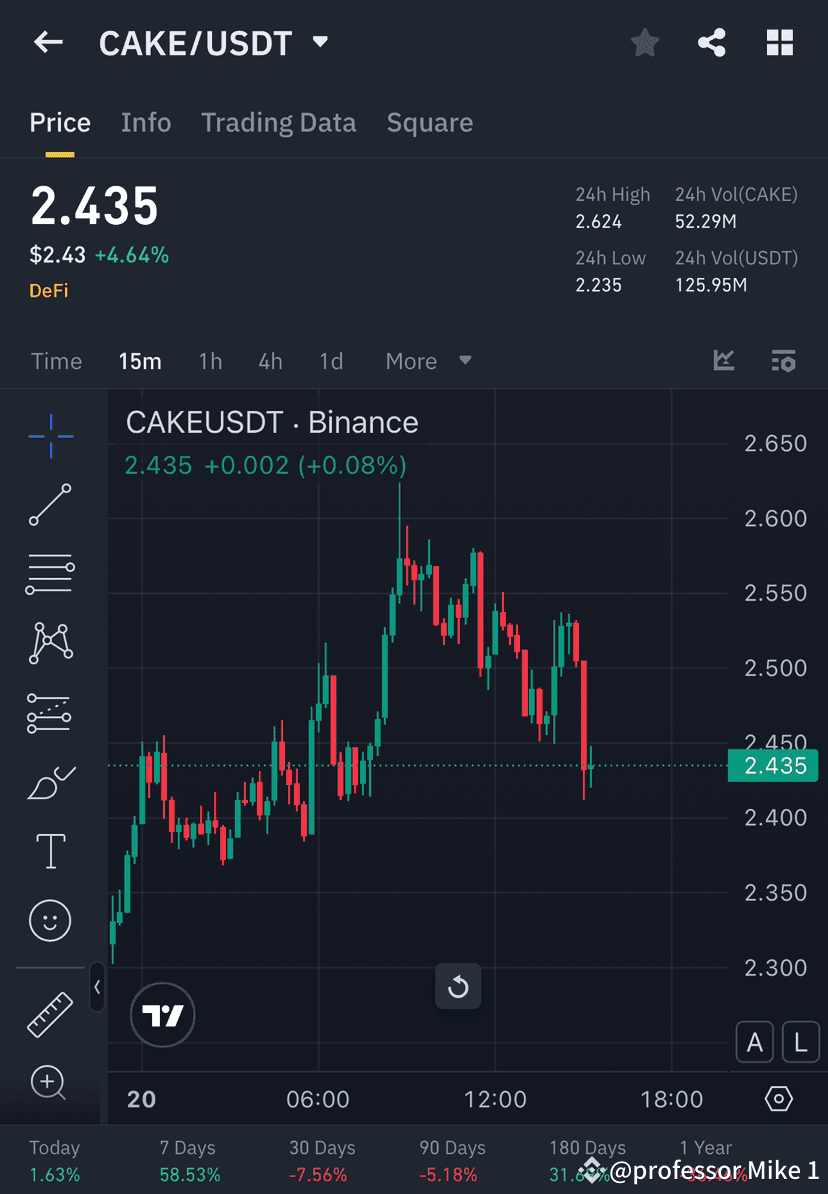Viewport: 828px width, 1194px height.
Task: Select the measure ruler tool
Action: tap(50, 1013)
